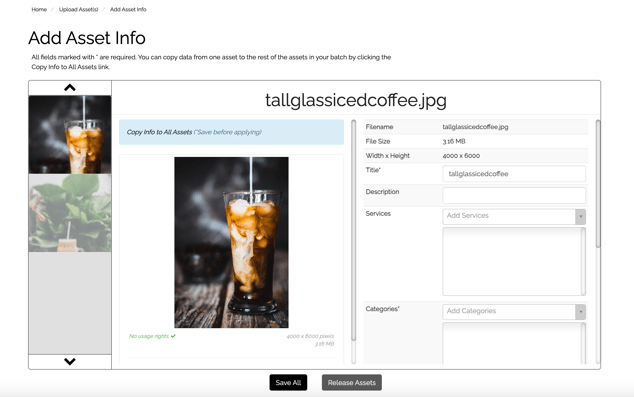Viewport: 634px width, 397px height.
Task: Select the green plant thumbnail
Action: [70, 213]
